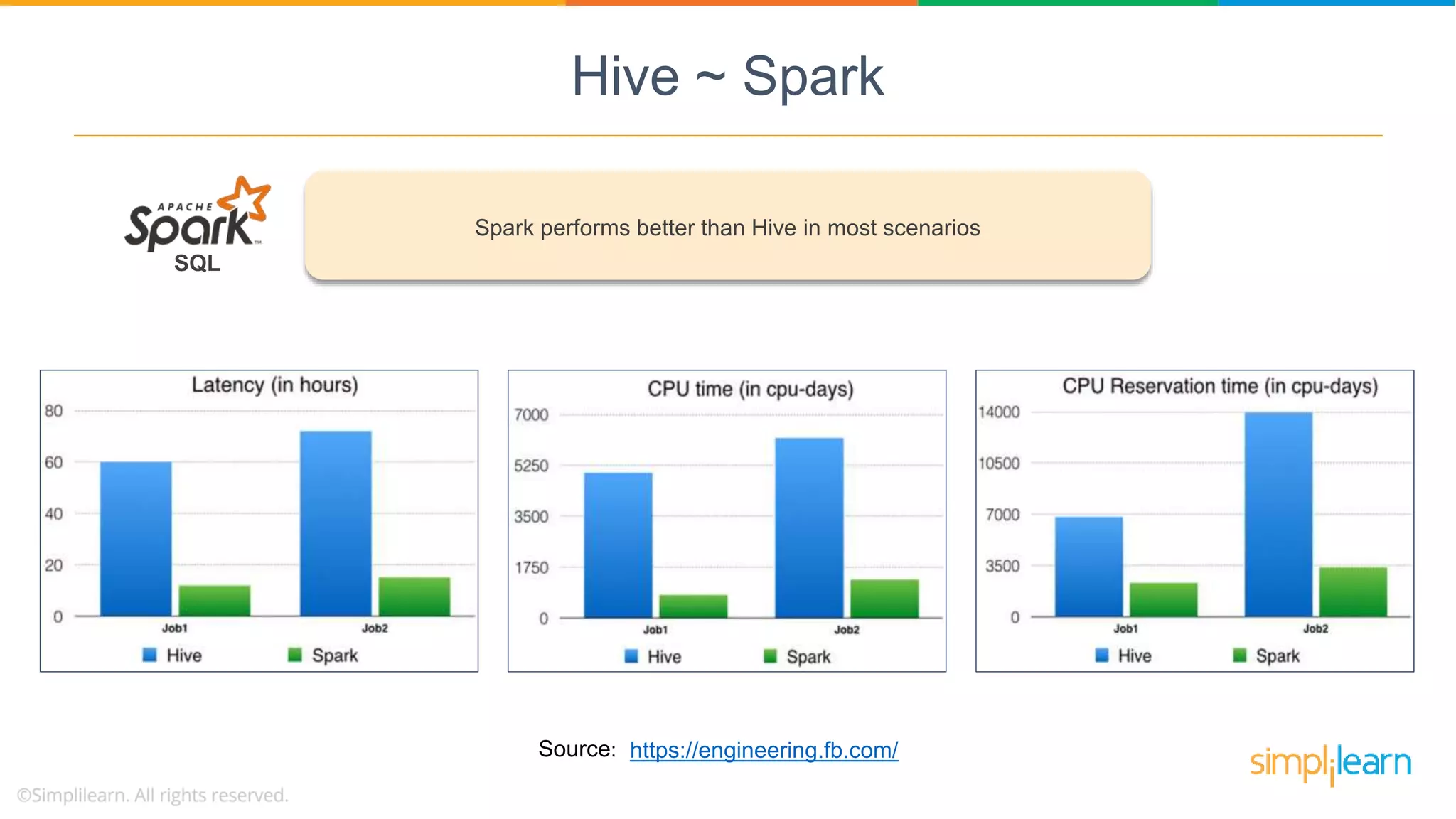Click the Spark legend swatch in CPU Reservation chart
This screenshot has width=1456, height=819.
coord(1240,655)
